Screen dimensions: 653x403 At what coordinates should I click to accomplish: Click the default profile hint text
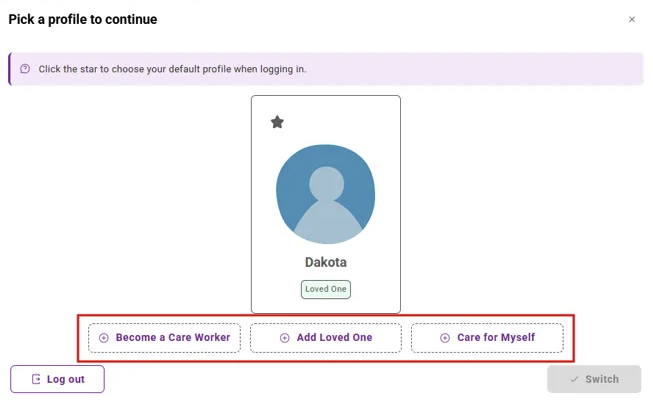click(x=172, y=70)
